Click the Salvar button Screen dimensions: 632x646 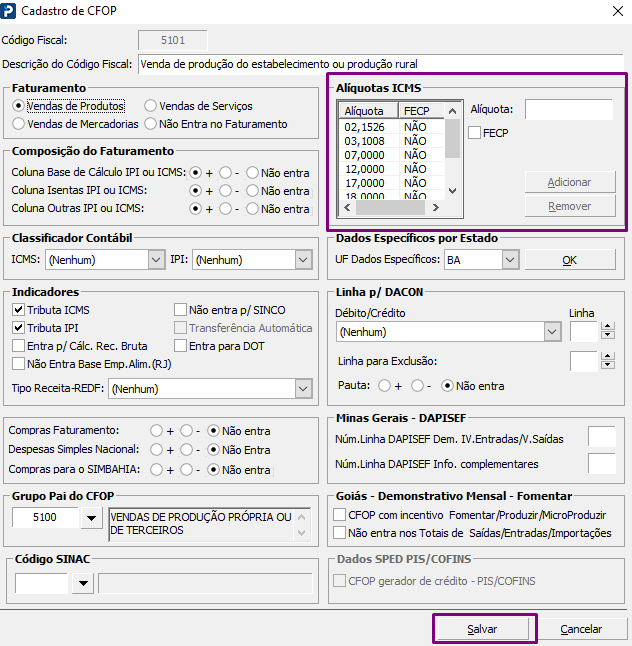pyautogui.click(x=482, y=629)
